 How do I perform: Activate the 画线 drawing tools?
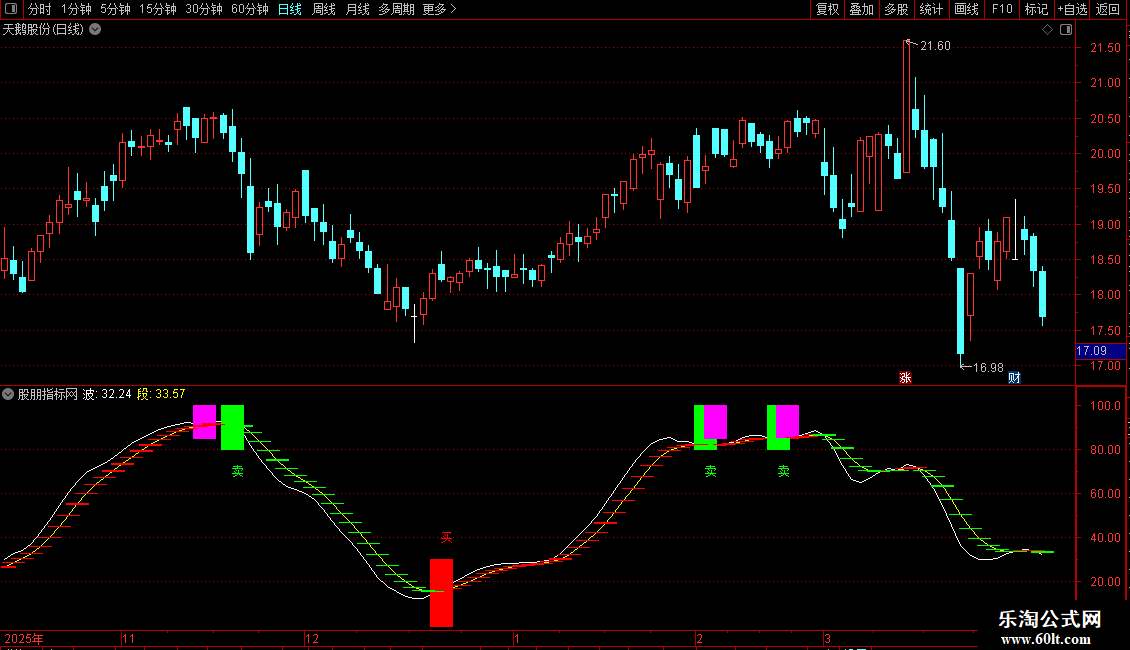click(x=966, y=9)
